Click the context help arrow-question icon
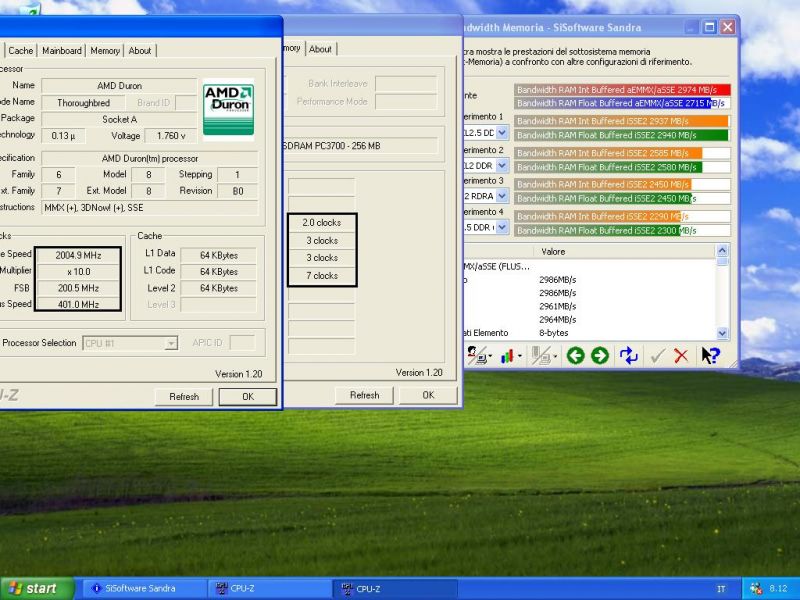Viewport: 800px width, 600px height. (x=710, y=356)
